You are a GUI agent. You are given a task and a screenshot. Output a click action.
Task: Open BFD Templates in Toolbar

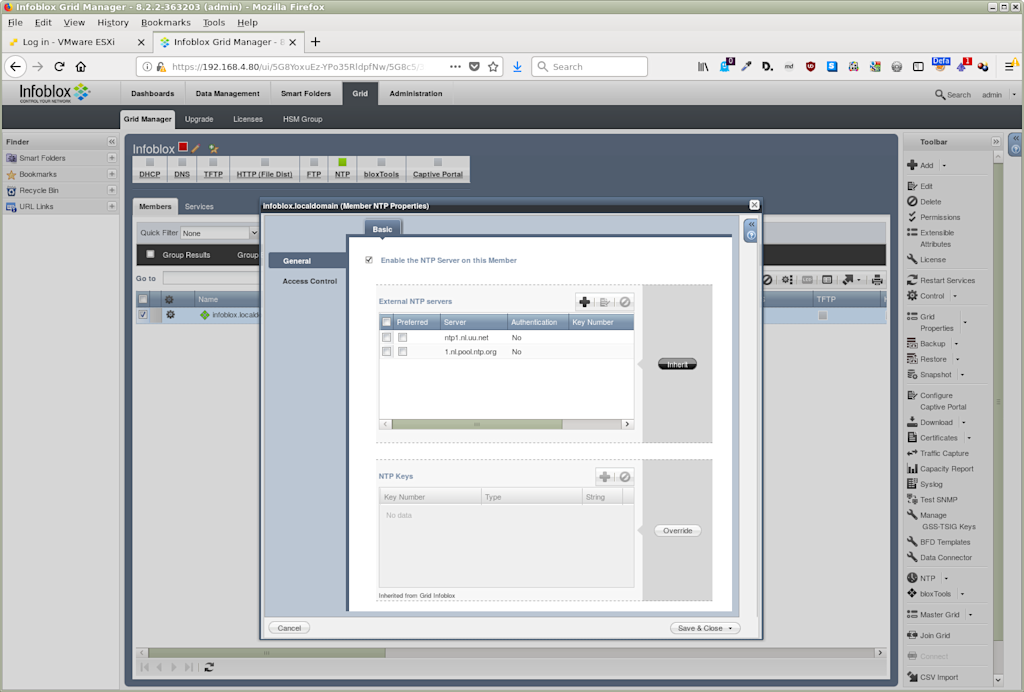(938, 542)
